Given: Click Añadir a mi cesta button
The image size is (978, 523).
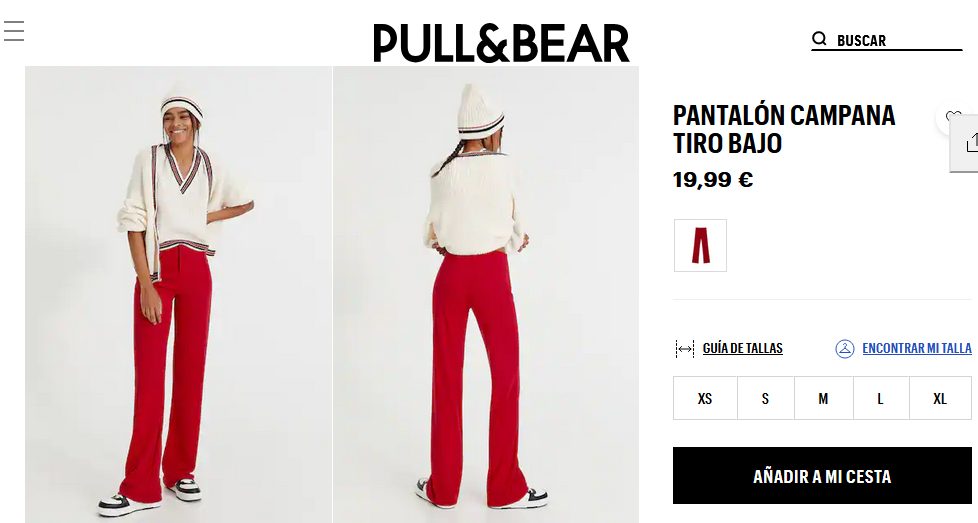Looking at the screenshot, I should (822, 476).
